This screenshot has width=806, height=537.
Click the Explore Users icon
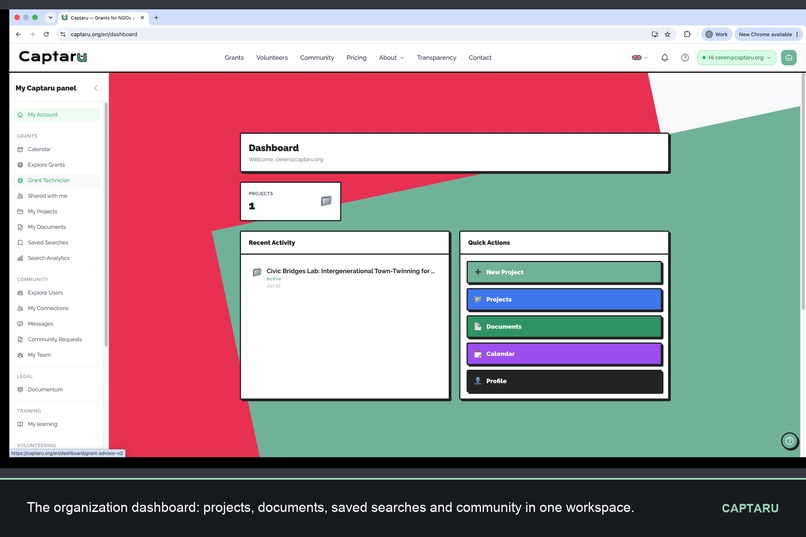coord(20,293)
